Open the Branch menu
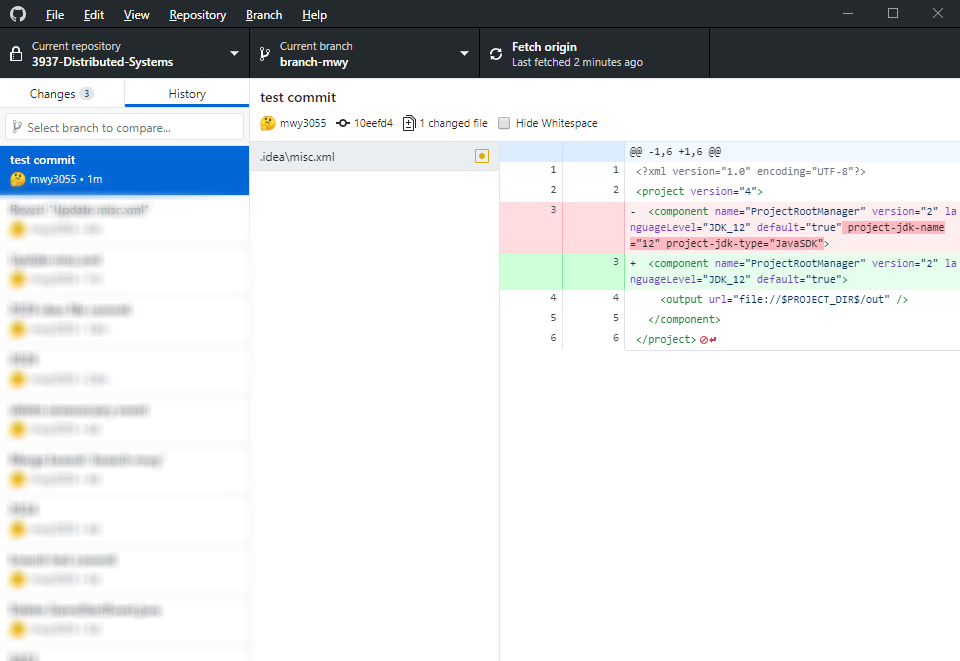 [x=264, y=15]
